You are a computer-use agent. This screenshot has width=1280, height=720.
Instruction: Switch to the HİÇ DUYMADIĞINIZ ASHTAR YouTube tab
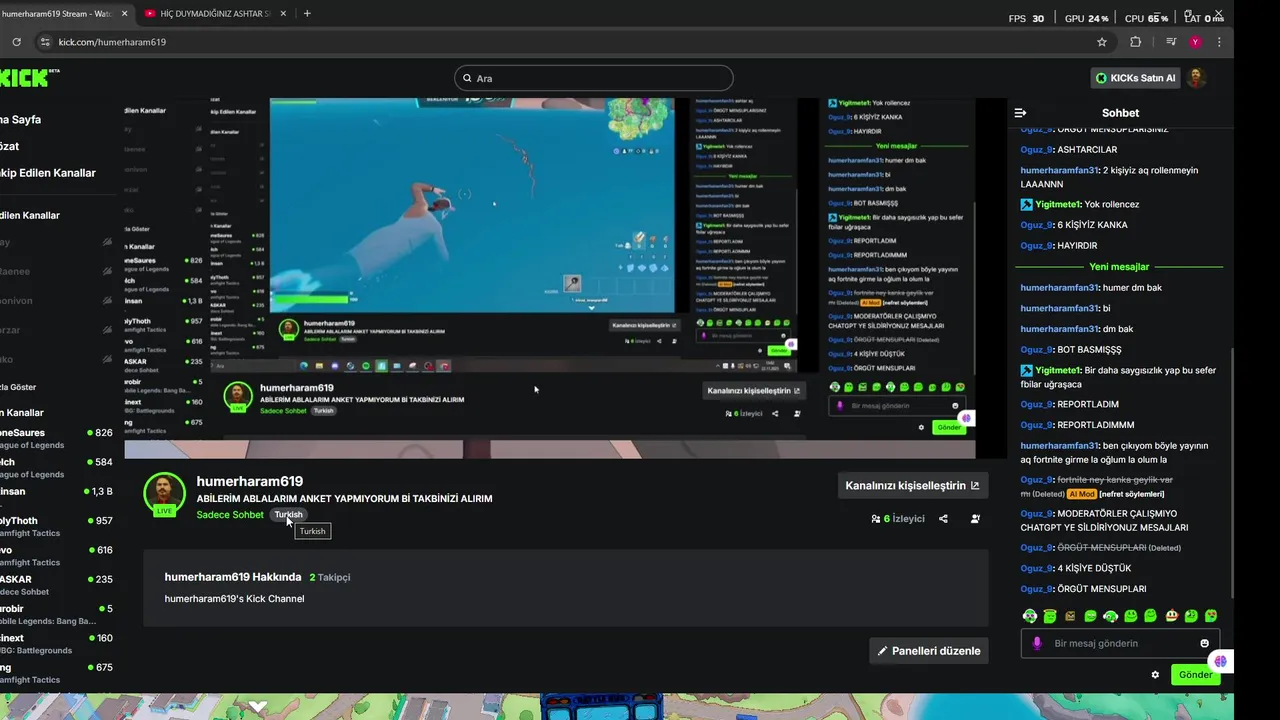(213, 14)
